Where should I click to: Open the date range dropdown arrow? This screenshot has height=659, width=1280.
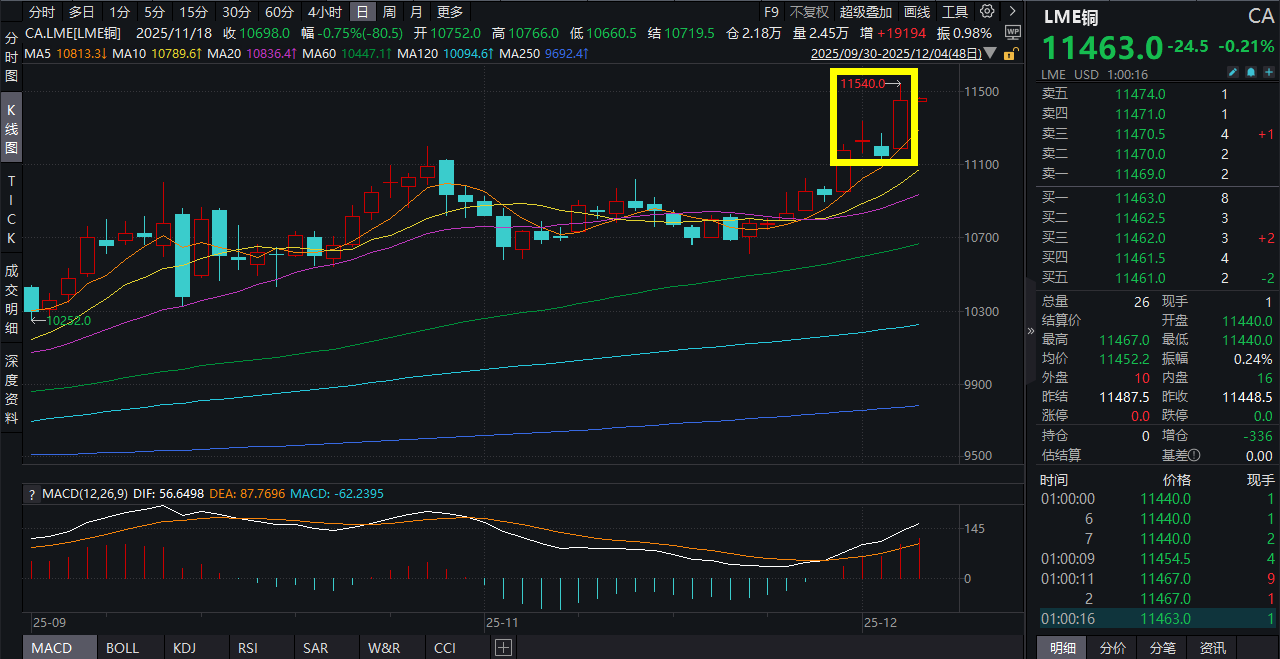pos(990,52)
